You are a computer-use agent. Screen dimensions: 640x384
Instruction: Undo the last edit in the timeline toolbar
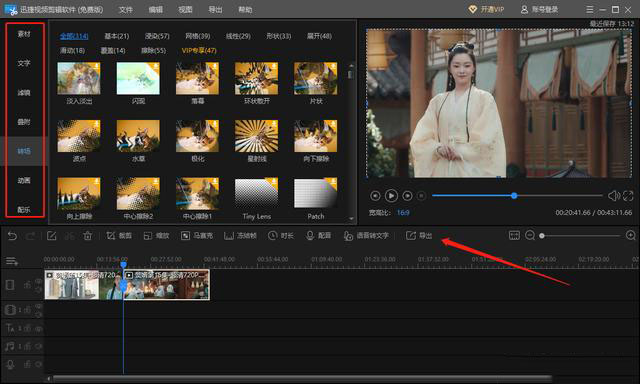point(12,236)
